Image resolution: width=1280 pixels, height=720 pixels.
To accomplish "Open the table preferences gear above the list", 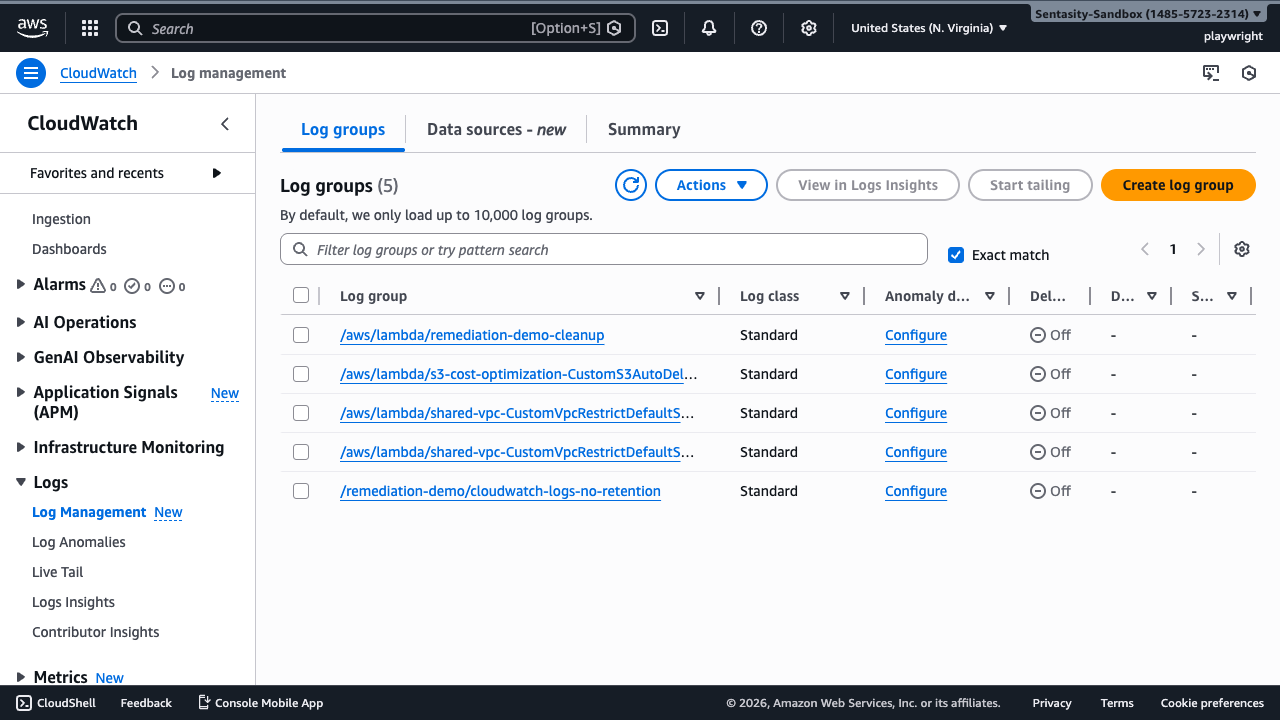I will (1240, 248).
